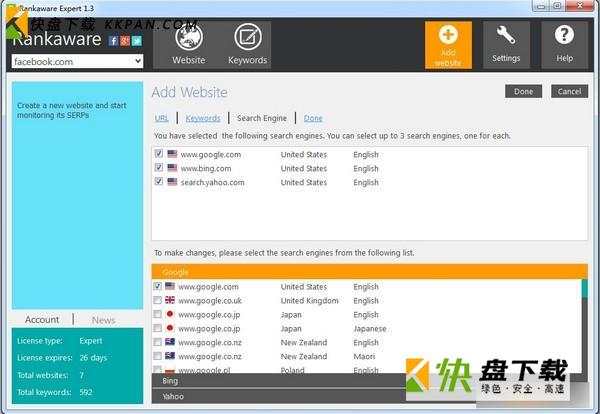The width and height of the screenshot is (600, 414).
Task: Open Rankaware Twitter icon
Action: pyautogui.click(x=137, y=41)
